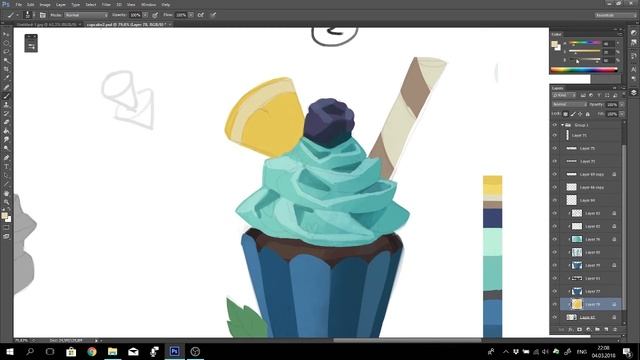This screenshot has width=640, height=360.
Task: Click the hue slider in Color panel
Action: tap(585, 42)
